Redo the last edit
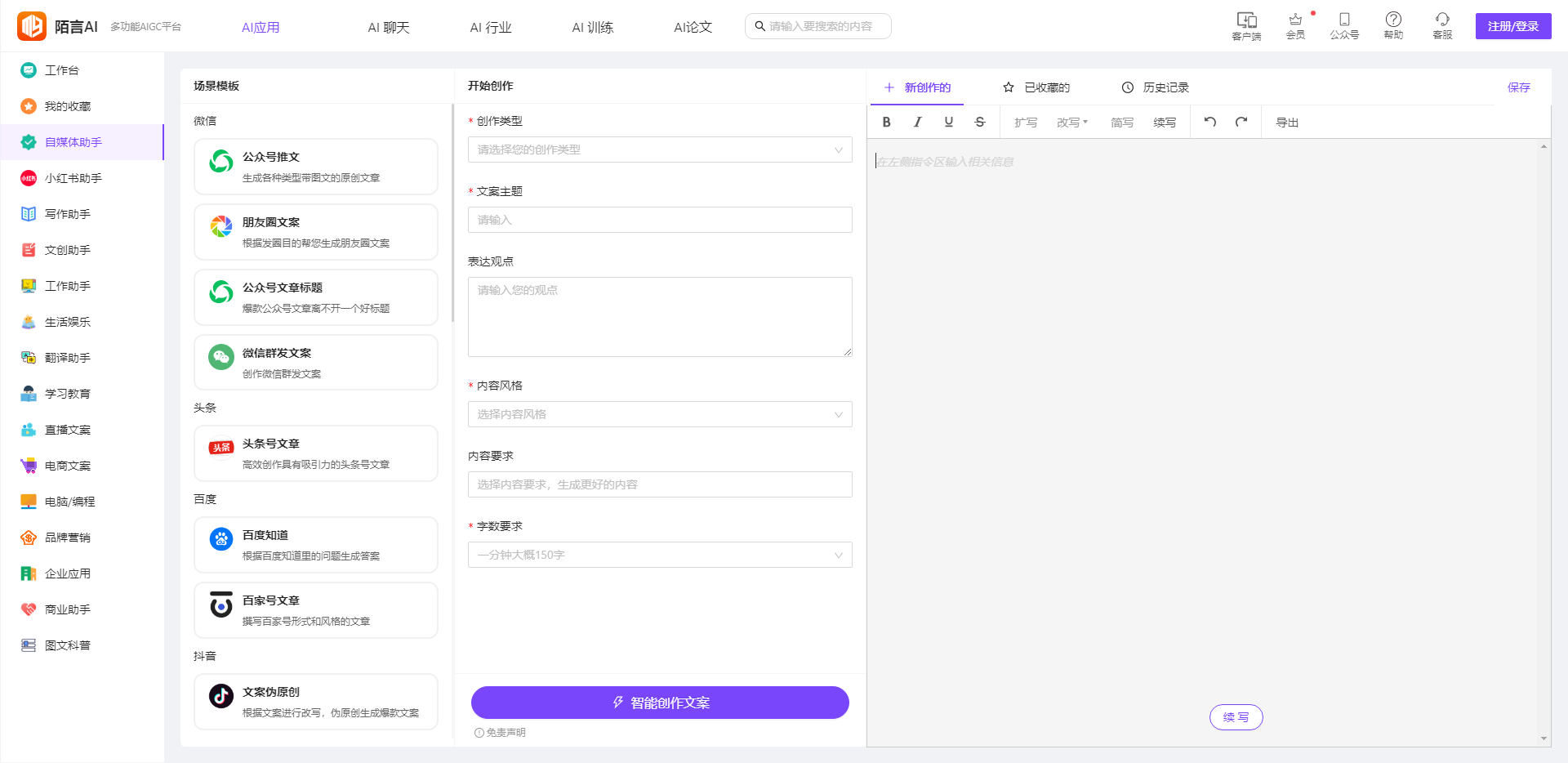 pos(1241,122)
